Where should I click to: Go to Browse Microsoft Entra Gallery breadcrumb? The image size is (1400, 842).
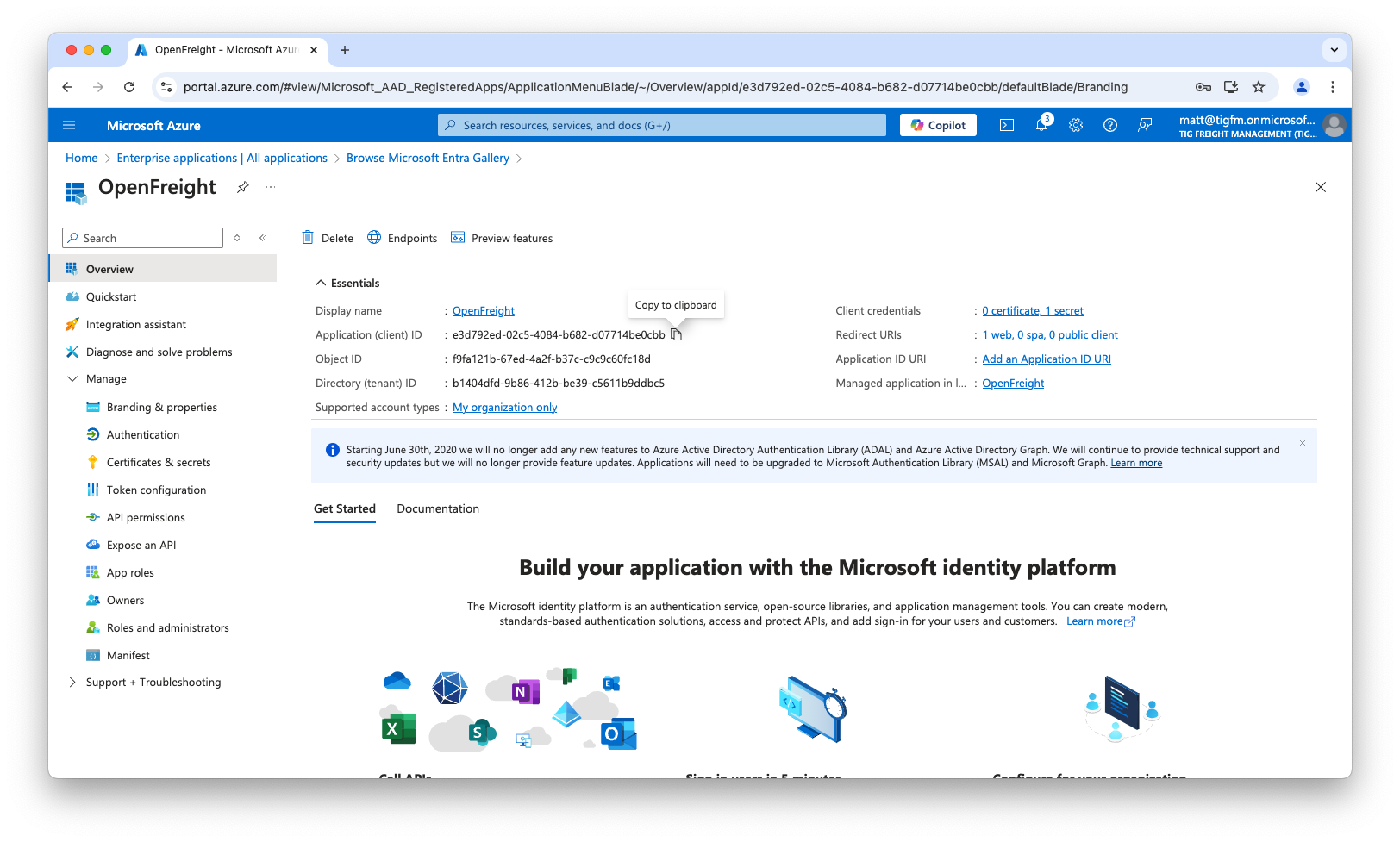tap(428, 158)
